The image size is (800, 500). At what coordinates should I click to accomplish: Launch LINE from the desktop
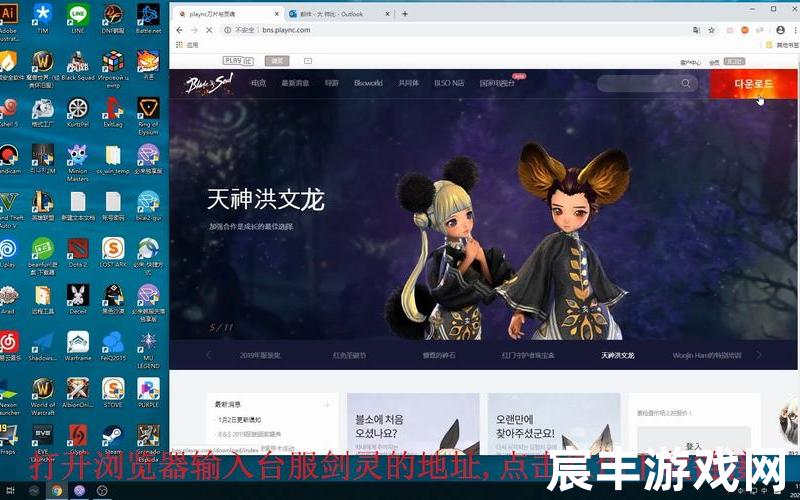coord(78,17)
